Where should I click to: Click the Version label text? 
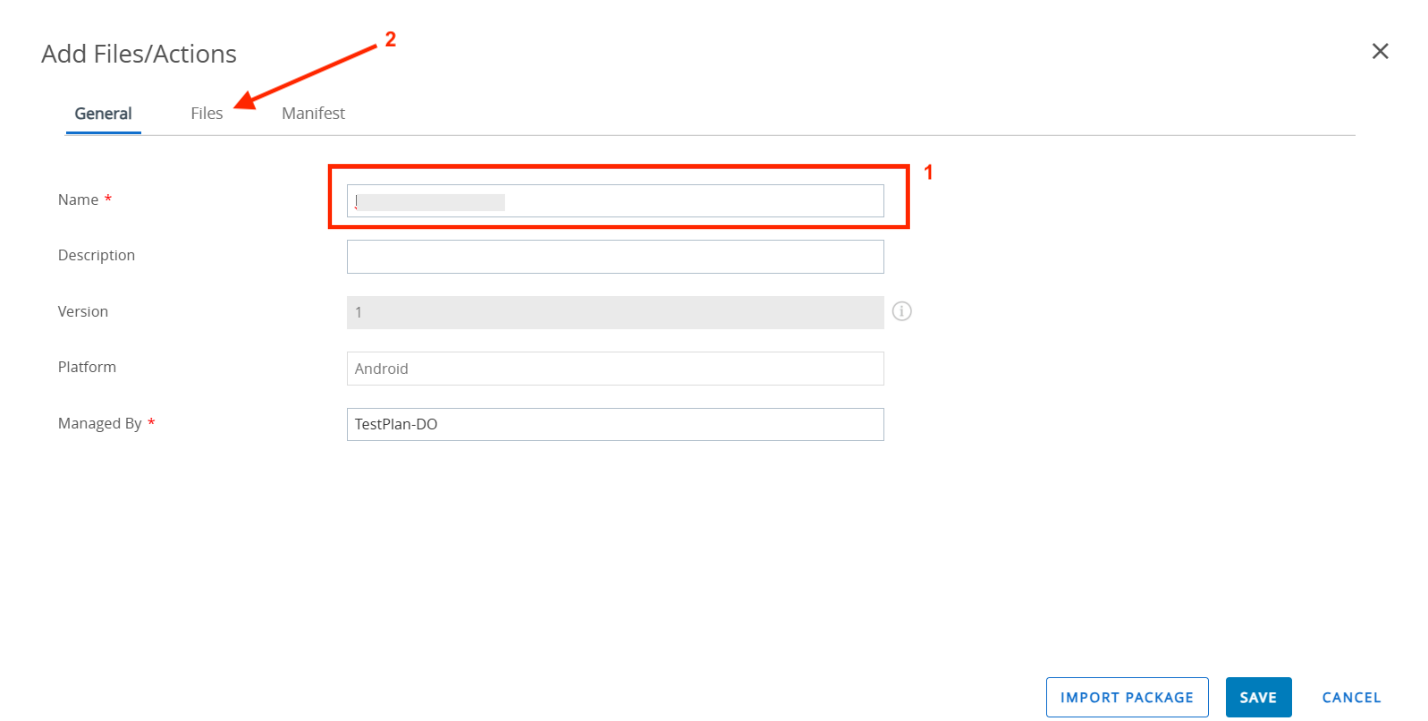coord(83,311)
